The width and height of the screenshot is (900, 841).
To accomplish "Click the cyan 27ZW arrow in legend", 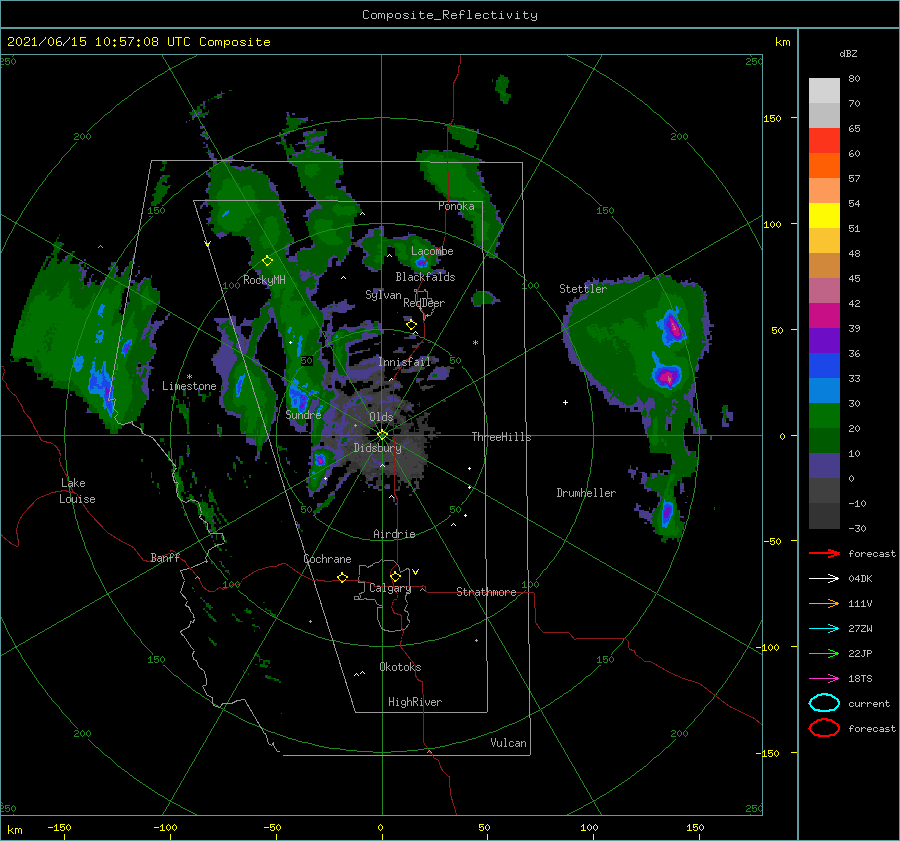I will click(x=824, y=629).
